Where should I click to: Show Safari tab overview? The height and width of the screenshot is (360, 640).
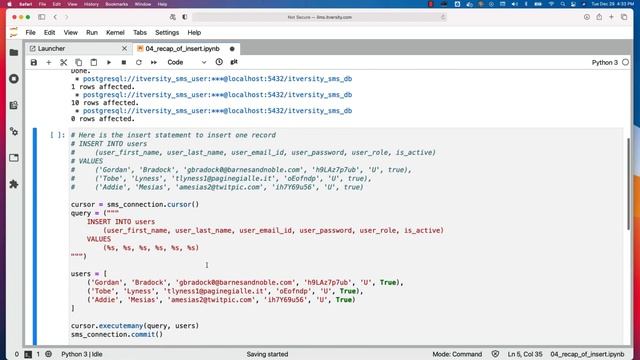pyautogui.click(x=624, y=17)
